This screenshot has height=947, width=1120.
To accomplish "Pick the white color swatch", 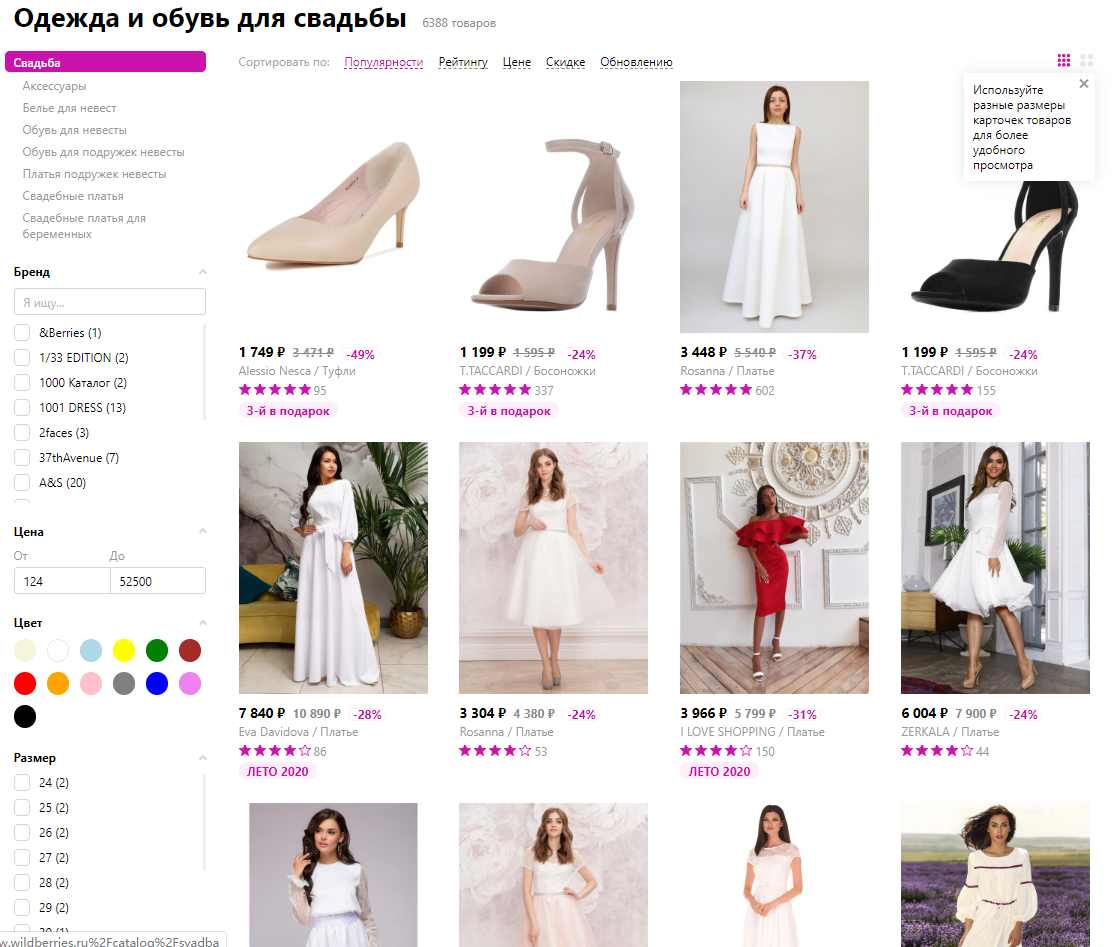I will (58, 651).
